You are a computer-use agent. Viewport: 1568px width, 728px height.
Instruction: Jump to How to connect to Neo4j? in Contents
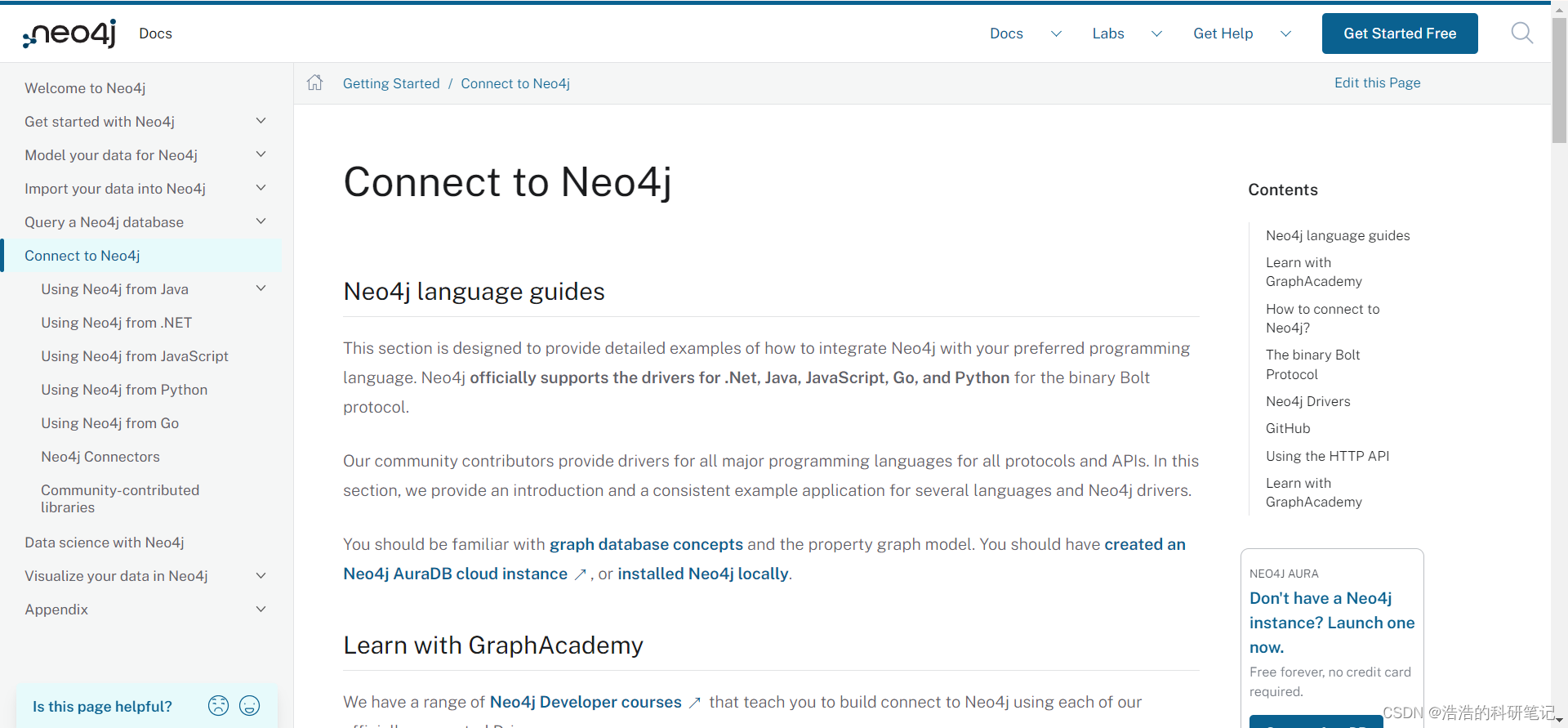tap(1322, 318)
